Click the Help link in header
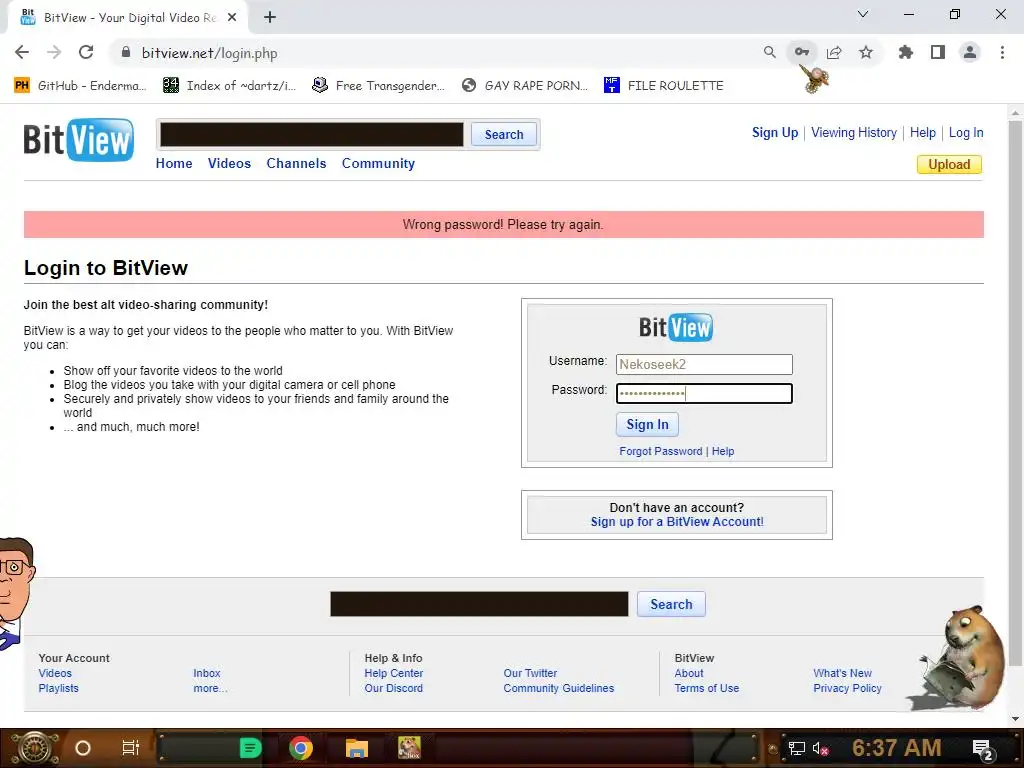This screenshot has height=768, width=1024. pyautogui.click(x=922, y=133)
